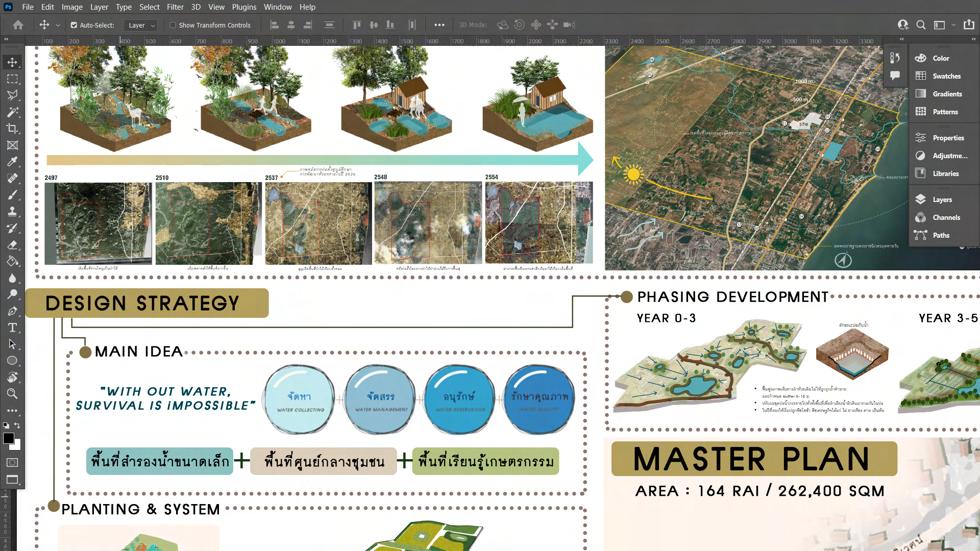Select the Paint Bucket tool
980x551 pixels.
(12, 261)
